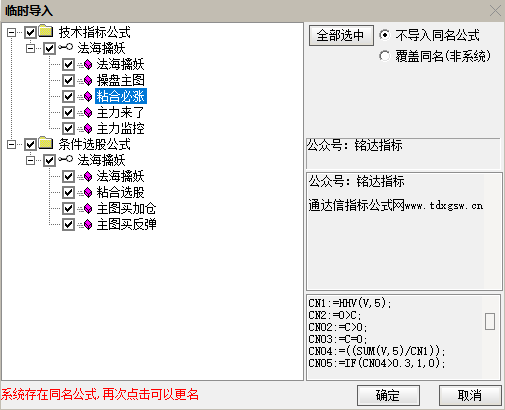Uncheck the 主力来了 checkbox

point(68,113)
